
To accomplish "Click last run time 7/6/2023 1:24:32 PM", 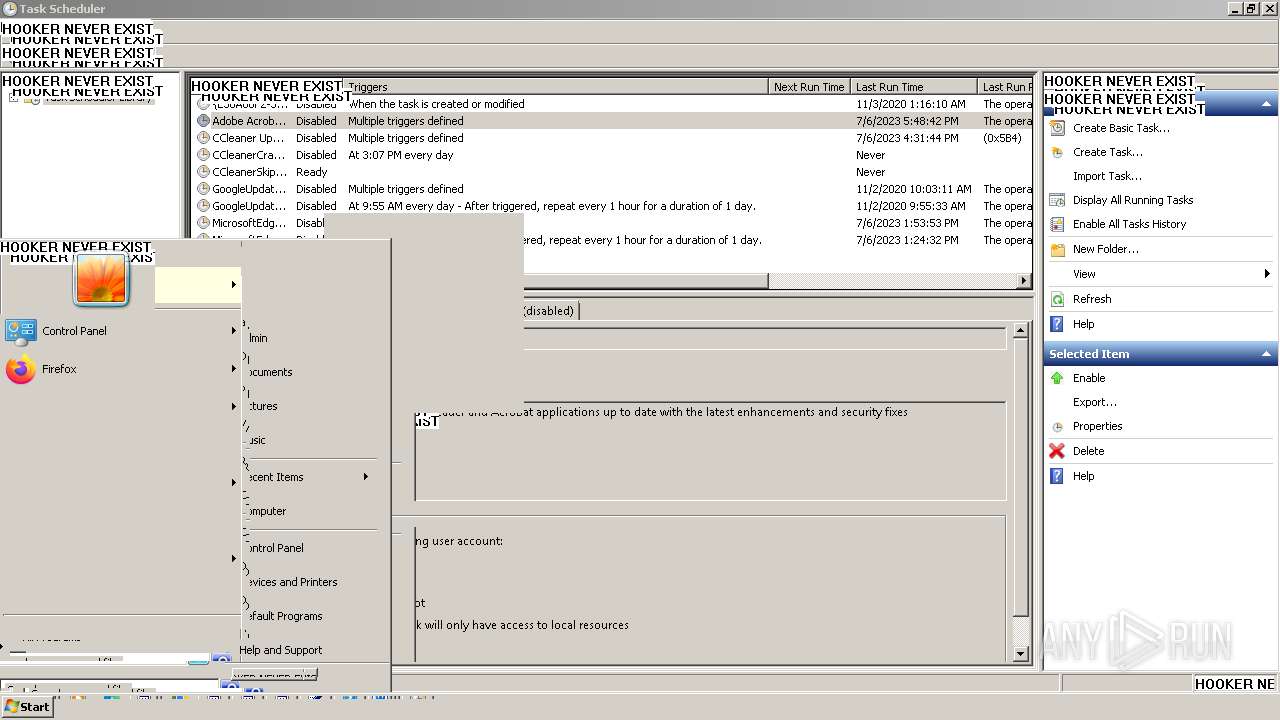I will 907,240.
